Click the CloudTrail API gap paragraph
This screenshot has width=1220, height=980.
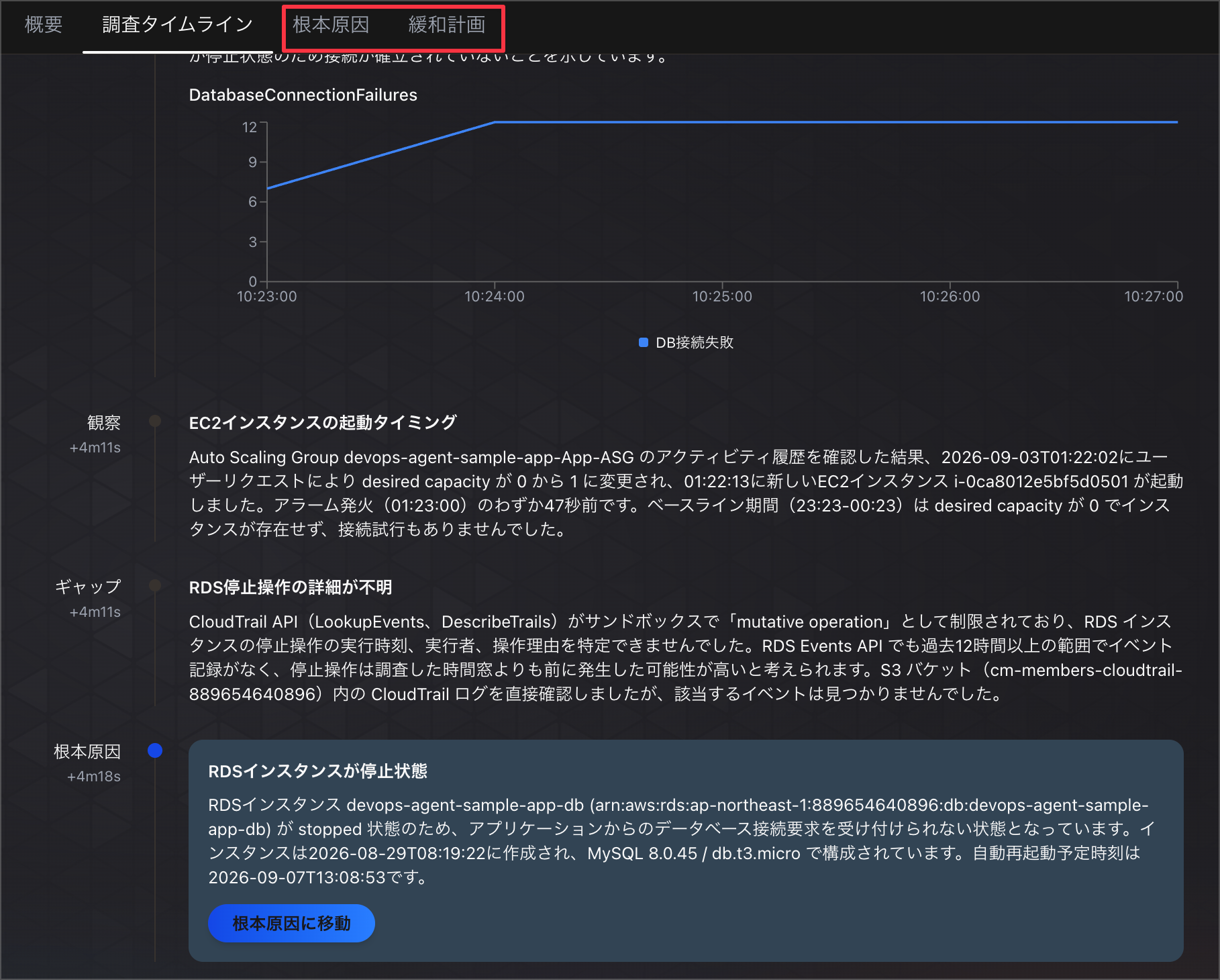[686, 658]
